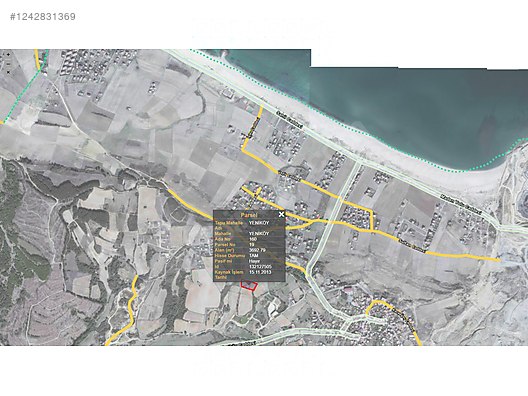Click the Ada No value
The width and height of the screenshot is (528, 396).
(253, 239)
